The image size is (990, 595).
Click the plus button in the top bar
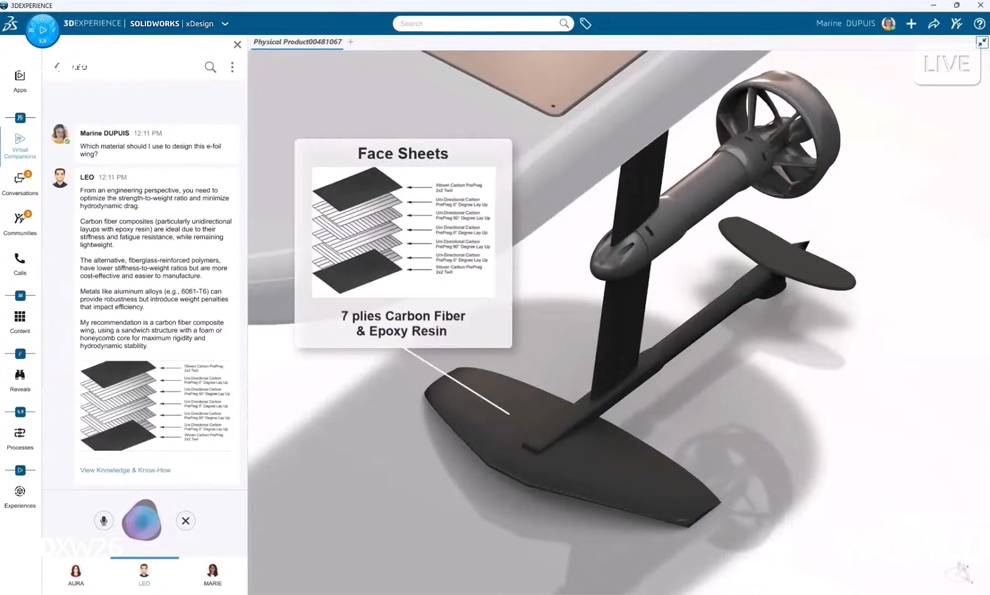click(911, 23)
